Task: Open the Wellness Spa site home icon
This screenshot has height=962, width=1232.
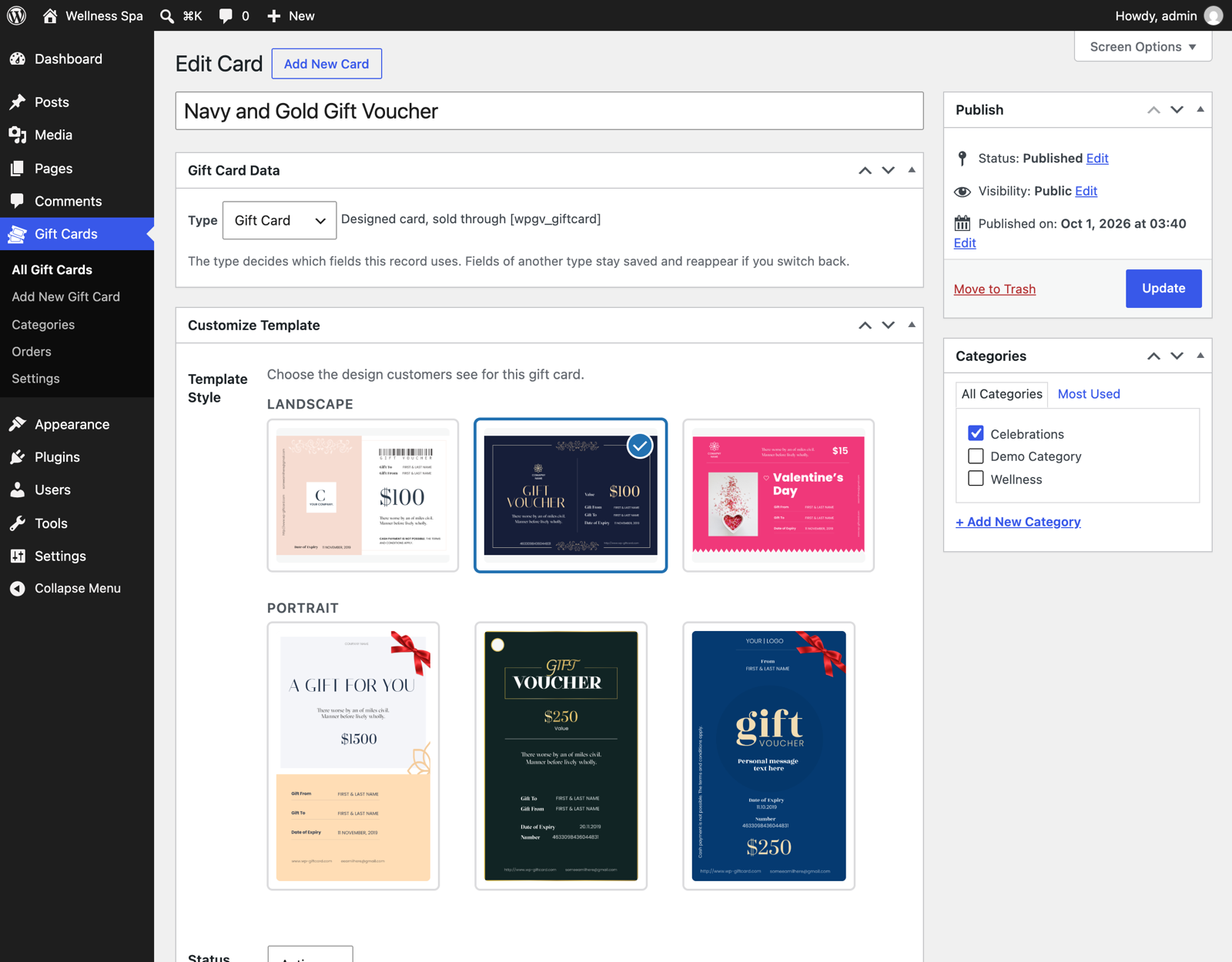Action: coord(50,15)
